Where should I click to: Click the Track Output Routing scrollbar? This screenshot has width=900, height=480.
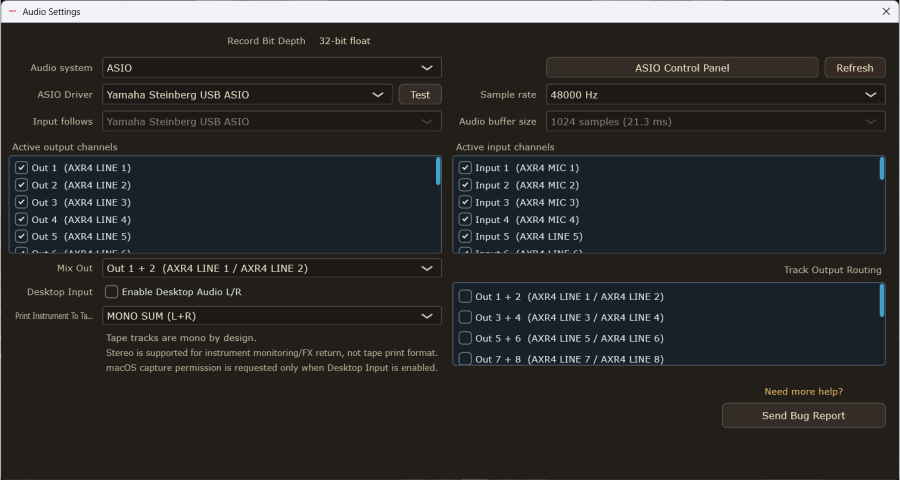(882, 300)
